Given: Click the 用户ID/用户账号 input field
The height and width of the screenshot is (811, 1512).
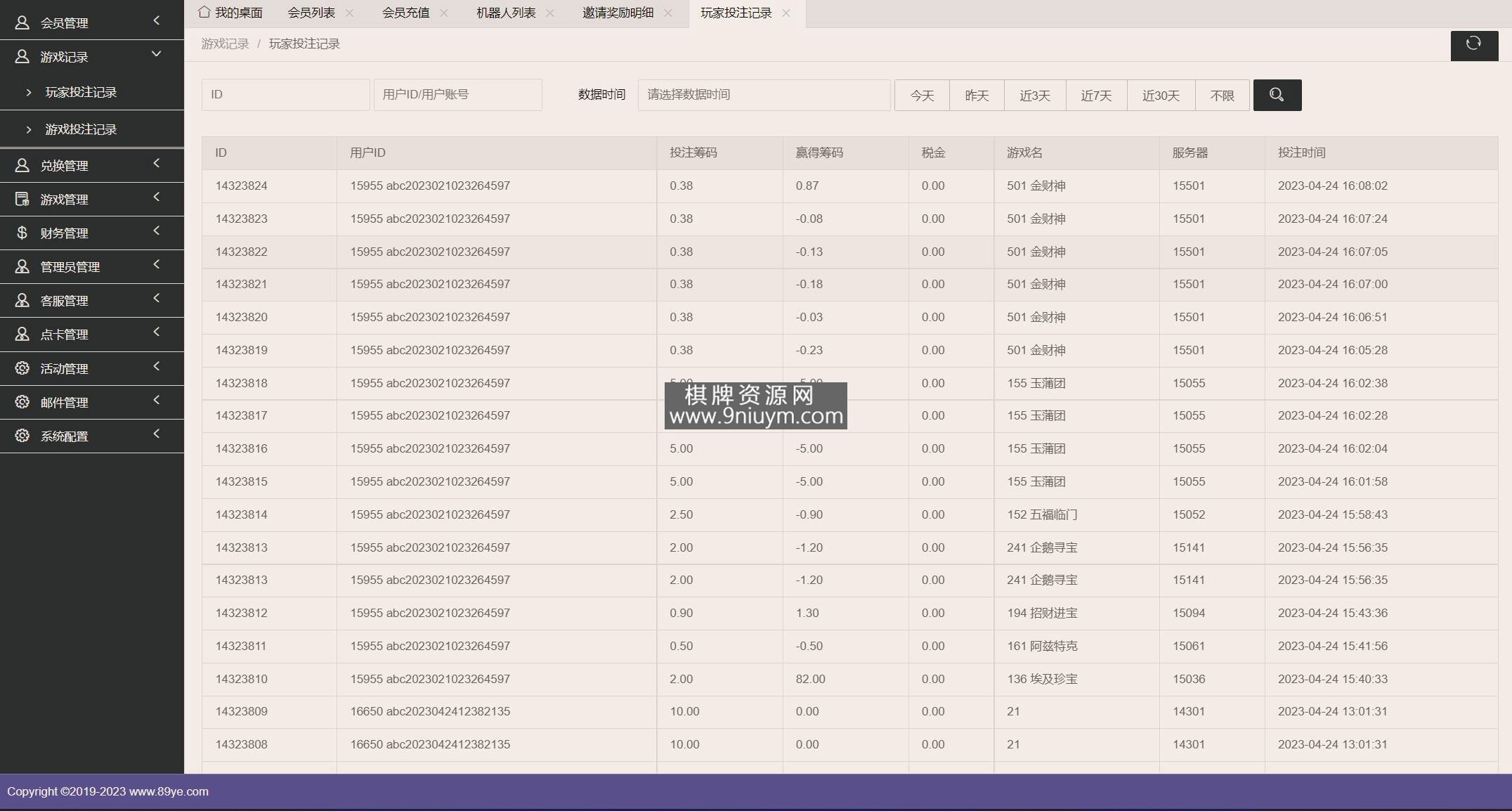Looking at the screenshot, I should pos(457,95).
